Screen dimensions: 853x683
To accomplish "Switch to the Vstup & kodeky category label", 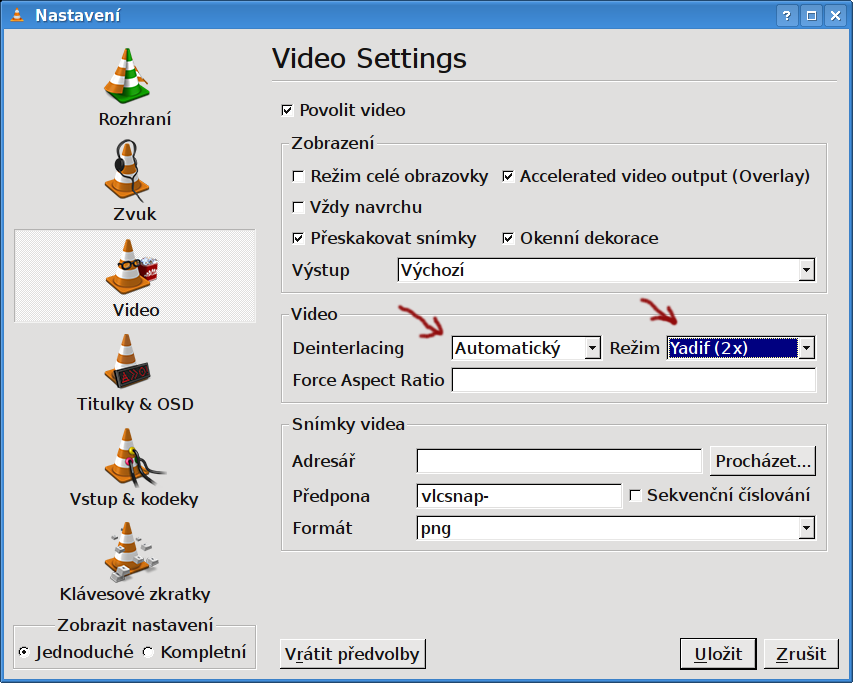I will click(134, 499).
